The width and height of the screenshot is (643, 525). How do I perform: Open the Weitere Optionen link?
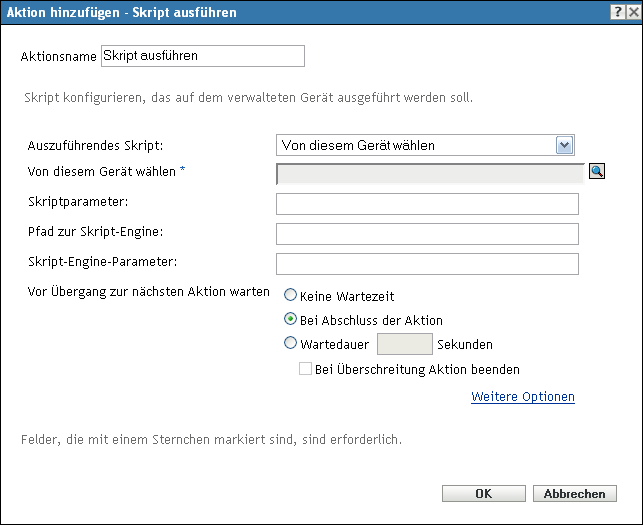pyautogui.click(x=522, y=397)
